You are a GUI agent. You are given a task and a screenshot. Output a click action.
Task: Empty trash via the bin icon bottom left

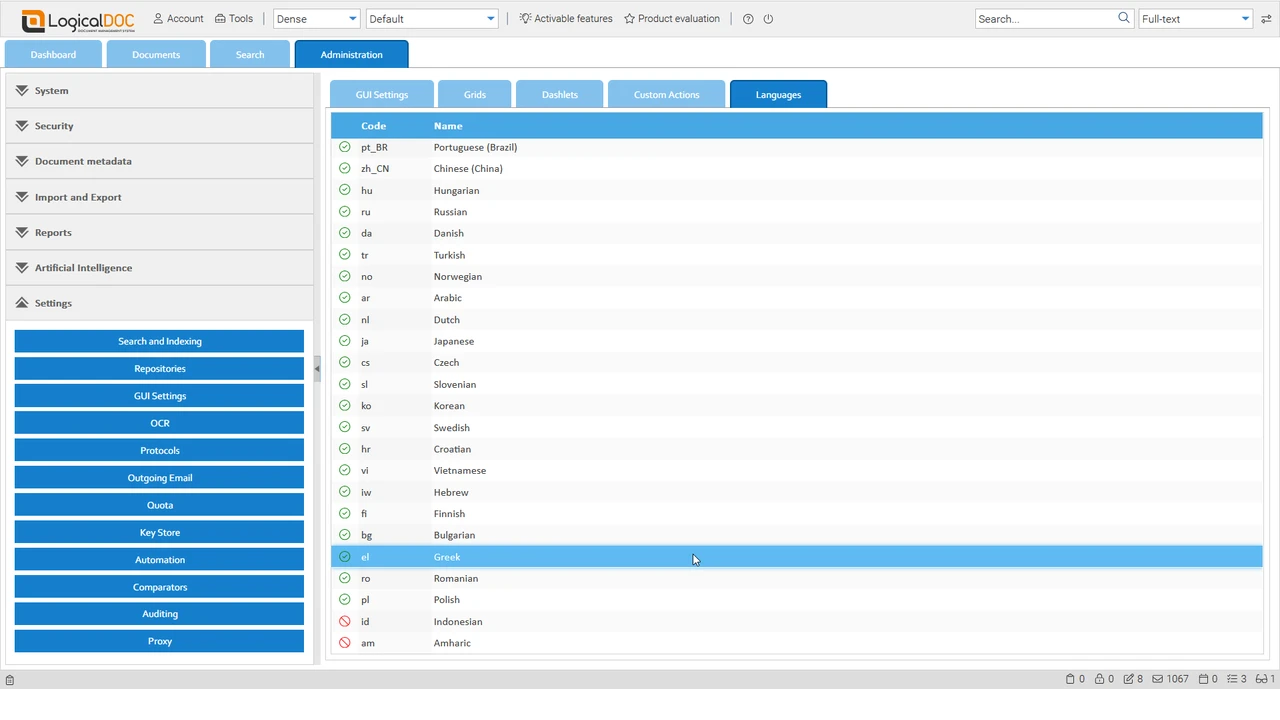[x=10, y=679]
